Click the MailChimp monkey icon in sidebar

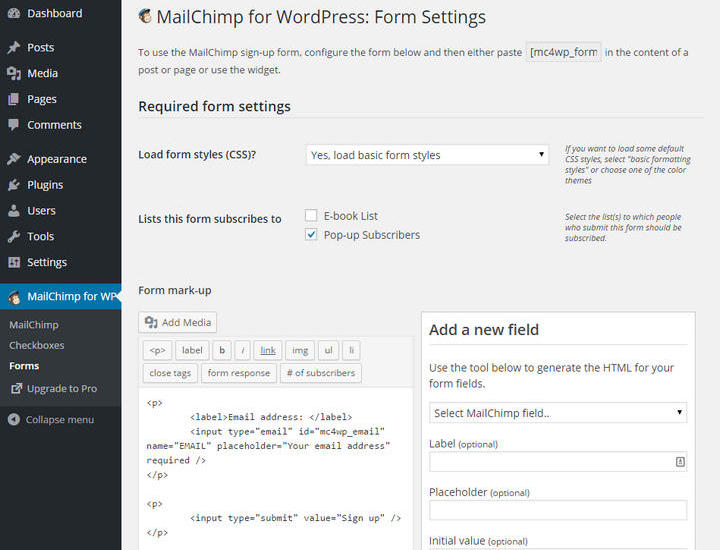(14, 297)
